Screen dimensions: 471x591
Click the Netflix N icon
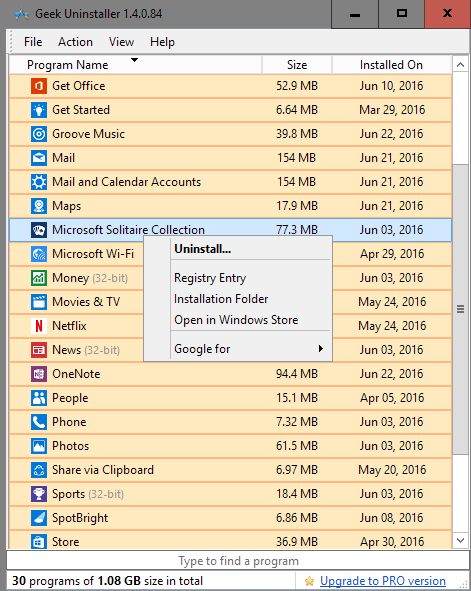click(x=39, y=326)
